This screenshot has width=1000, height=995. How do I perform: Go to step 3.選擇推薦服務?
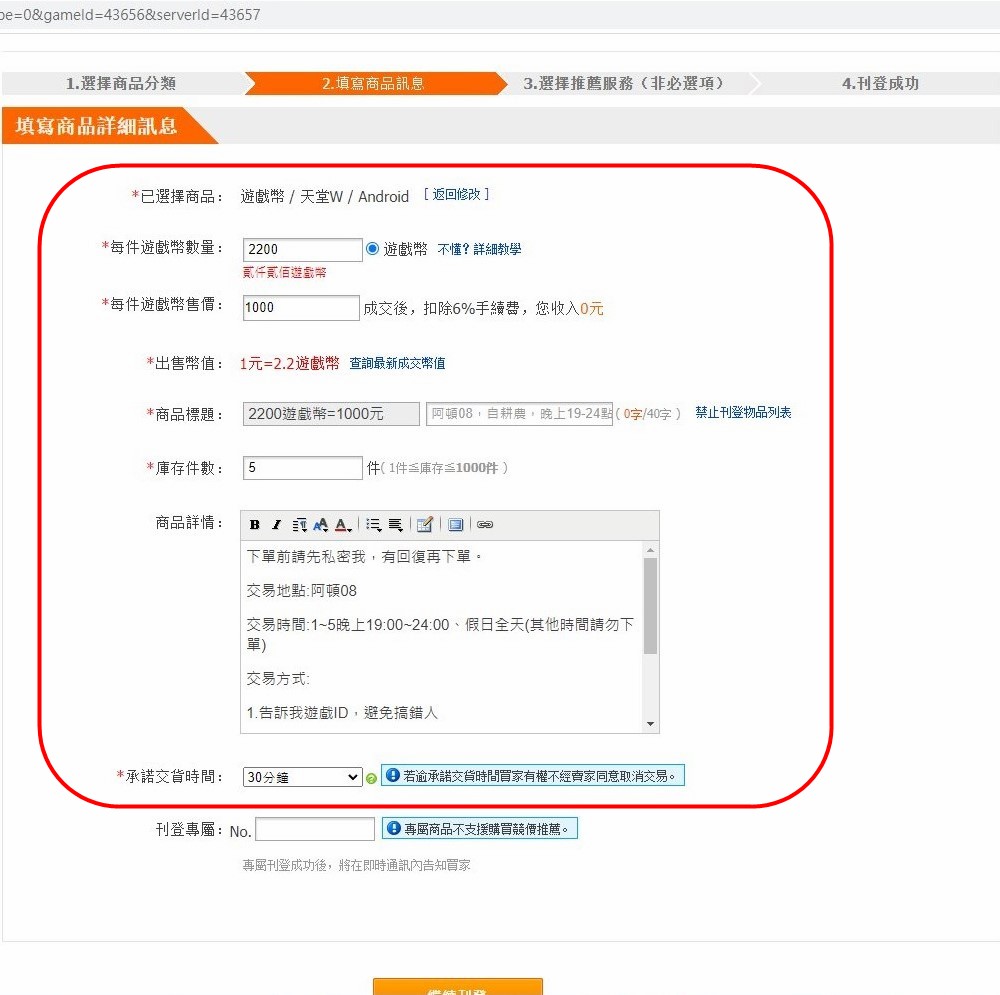[x=623, y=84]
